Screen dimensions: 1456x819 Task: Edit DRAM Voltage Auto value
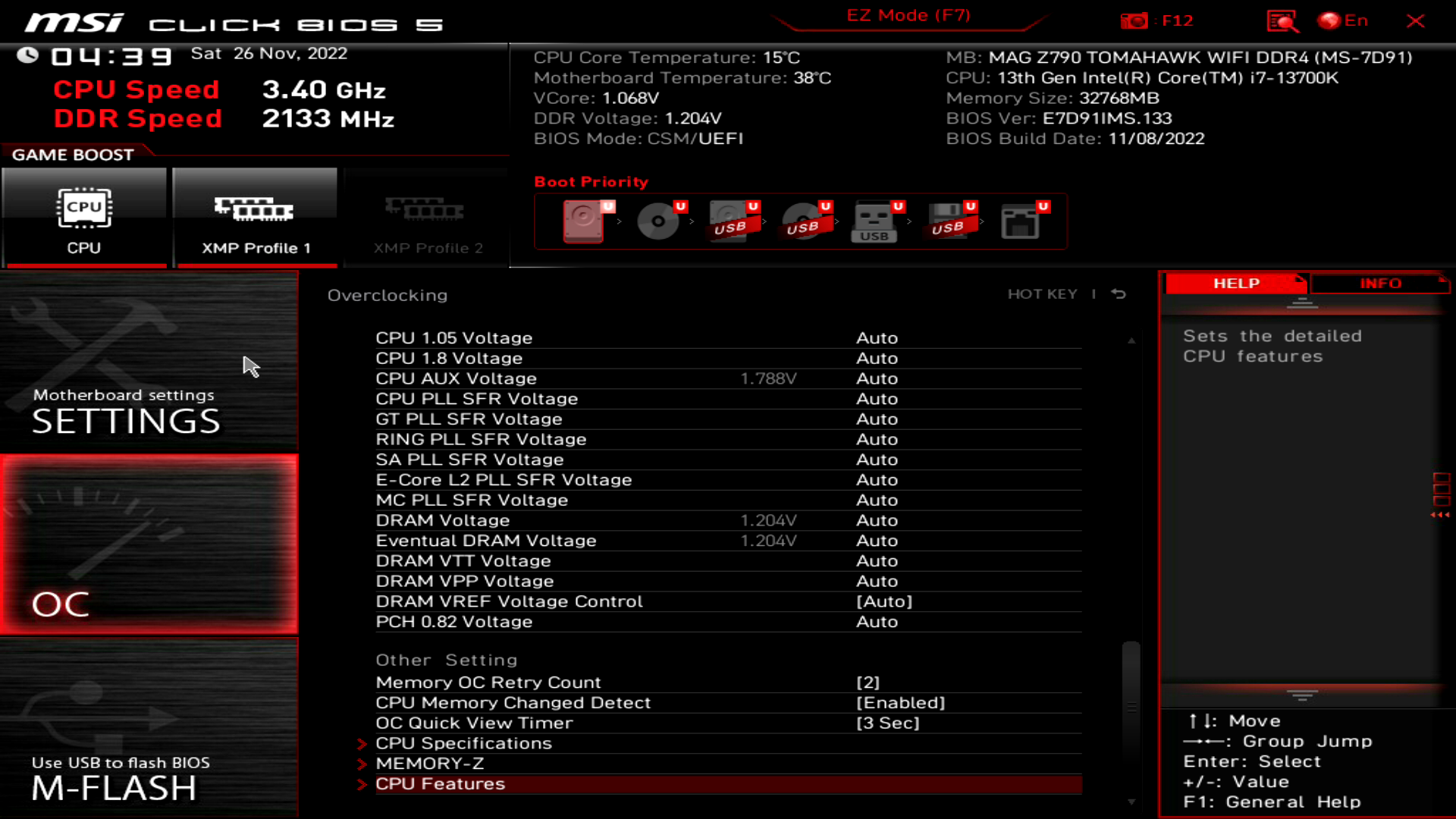877,521
